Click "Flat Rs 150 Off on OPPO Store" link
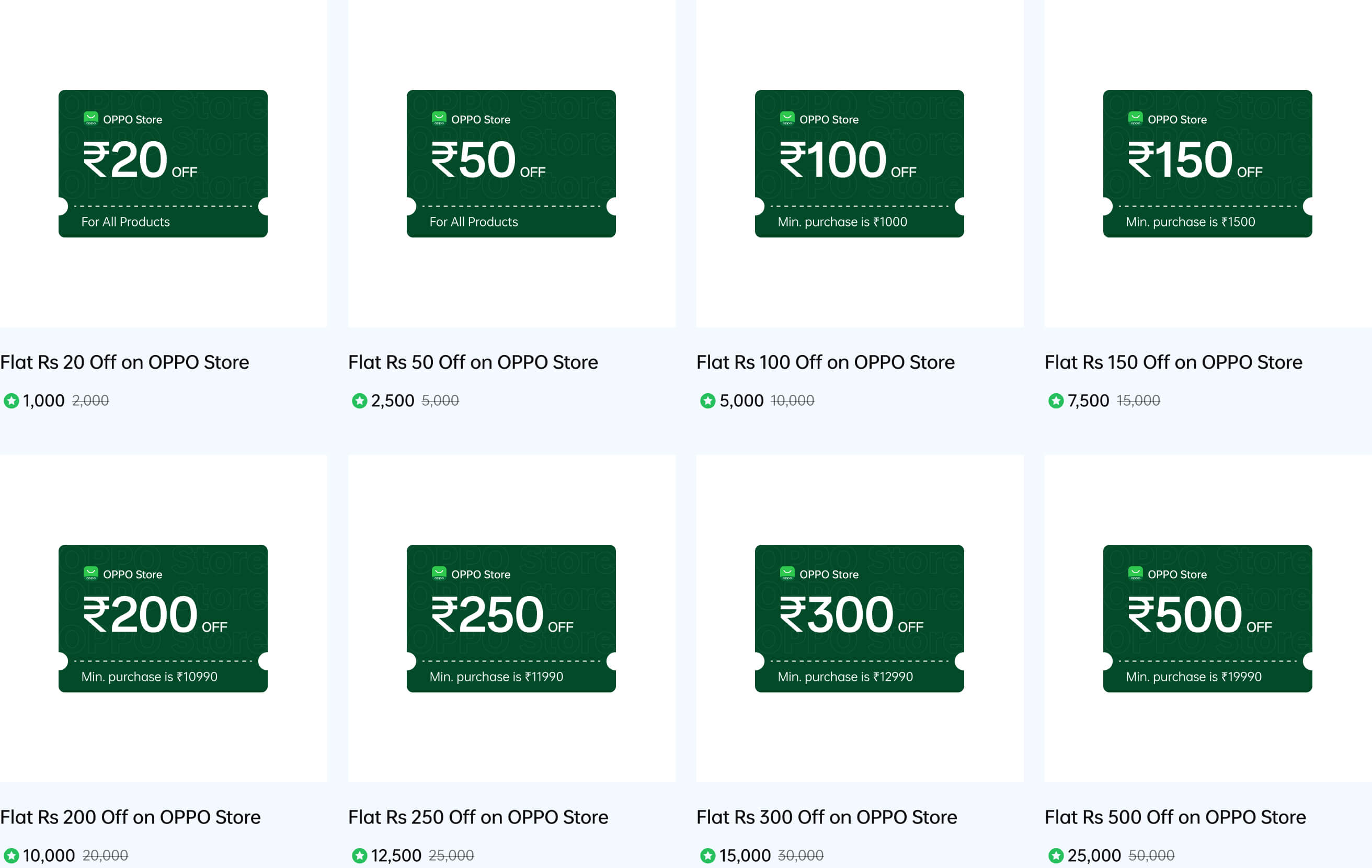 (1173, 362)
